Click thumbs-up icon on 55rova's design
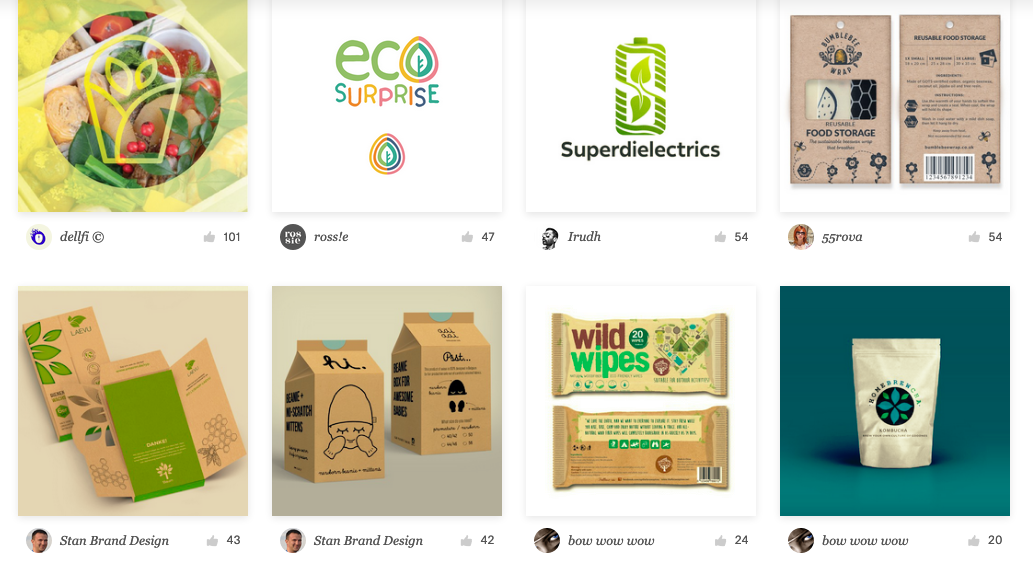This screenshot has width=1033, height=564. [x=974, y=237]
